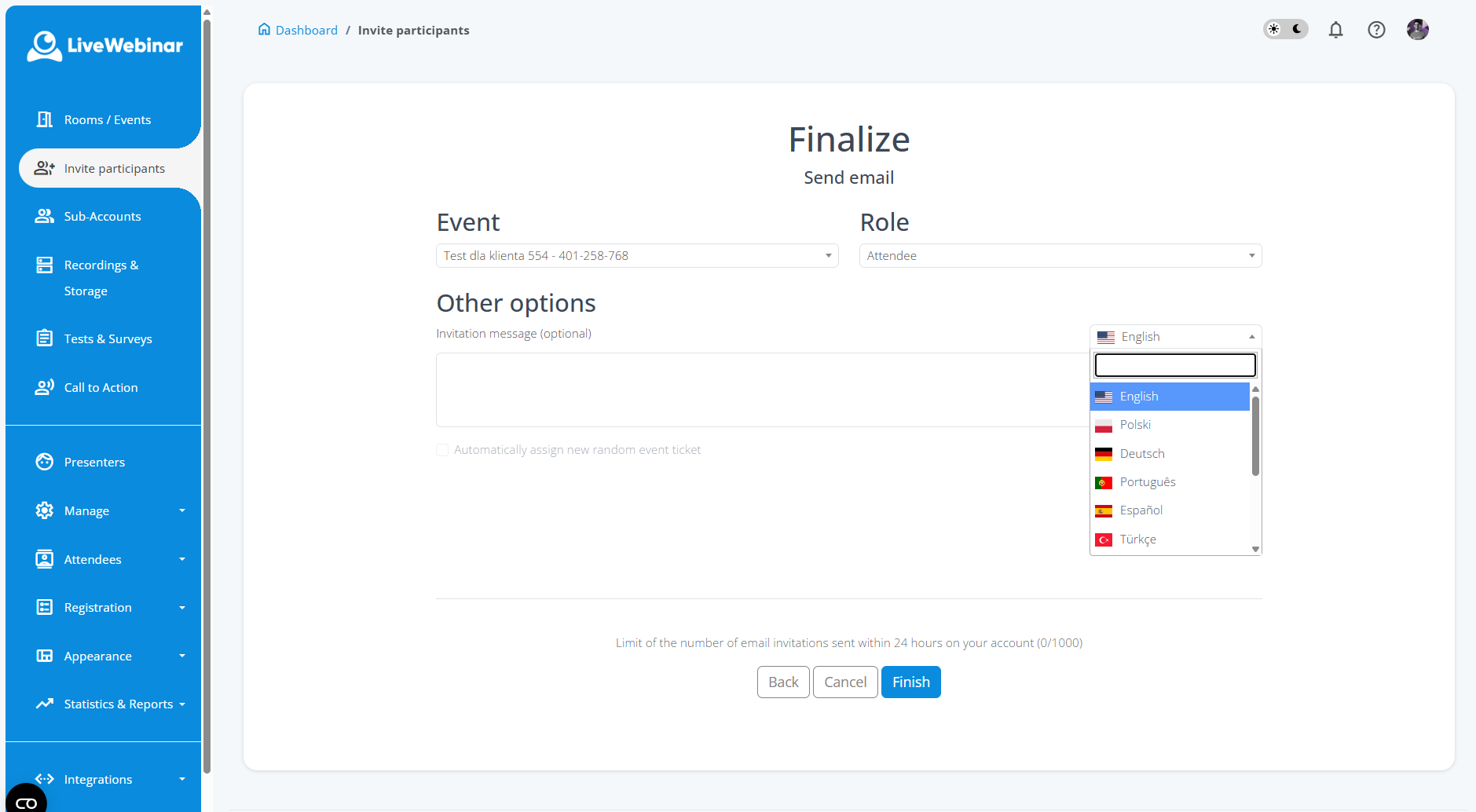Open the LiveWebinar logo home link
Viewport: 1476px width, 812px height.
point(104,45)
